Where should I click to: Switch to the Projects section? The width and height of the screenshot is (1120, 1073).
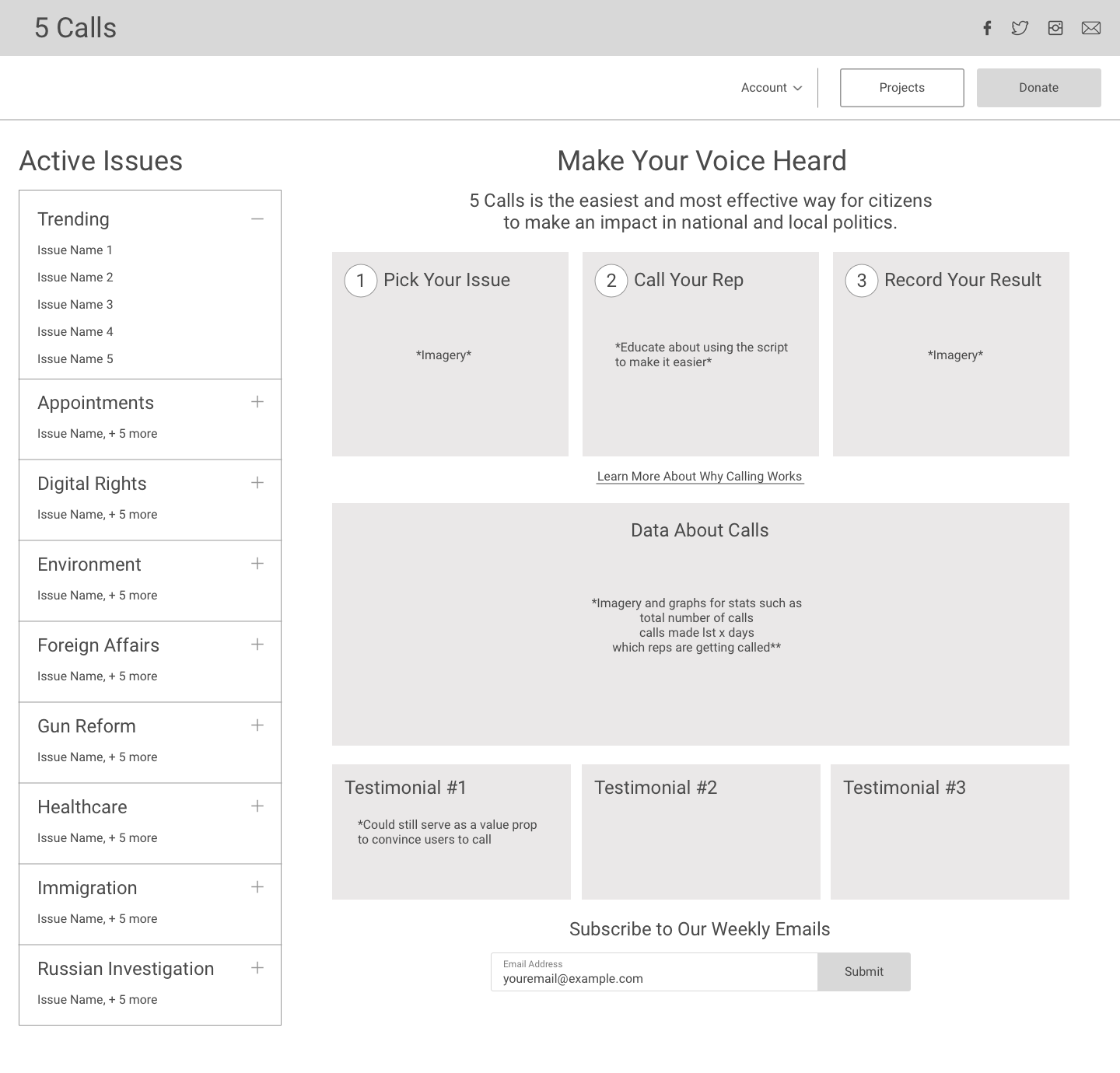(901, 87)
